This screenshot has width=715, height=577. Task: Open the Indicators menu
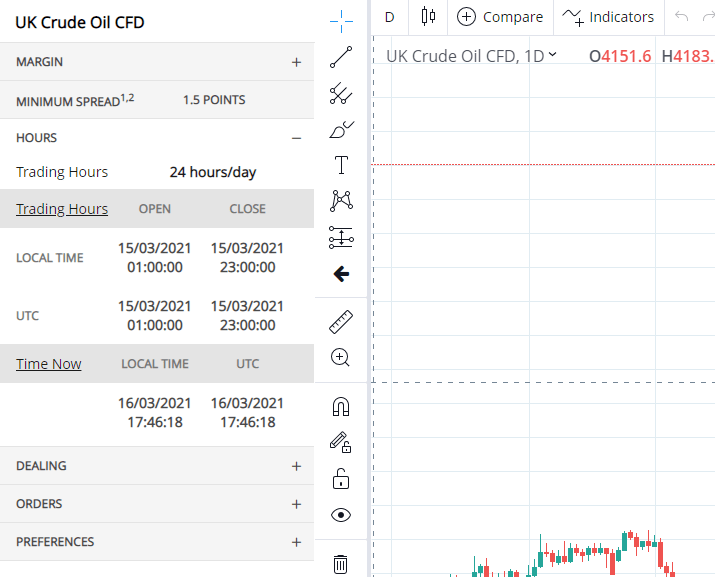(x=608, y=17)
